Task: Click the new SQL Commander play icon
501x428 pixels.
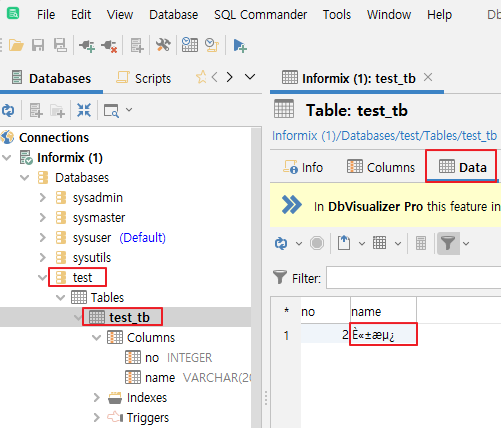Action: [240, 46]
